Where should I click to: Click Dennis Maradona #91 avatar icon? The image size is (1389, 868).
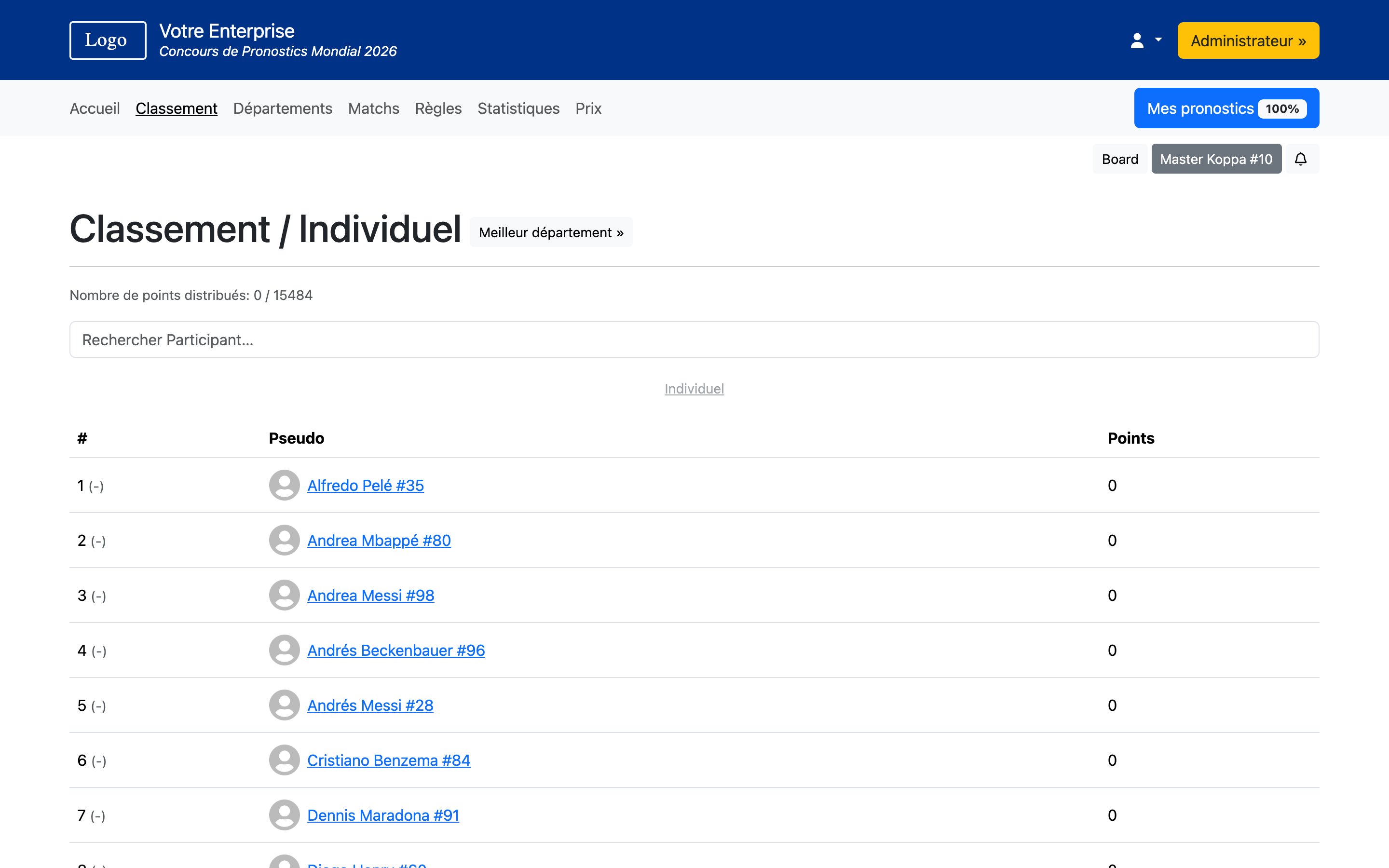[284, 815]
